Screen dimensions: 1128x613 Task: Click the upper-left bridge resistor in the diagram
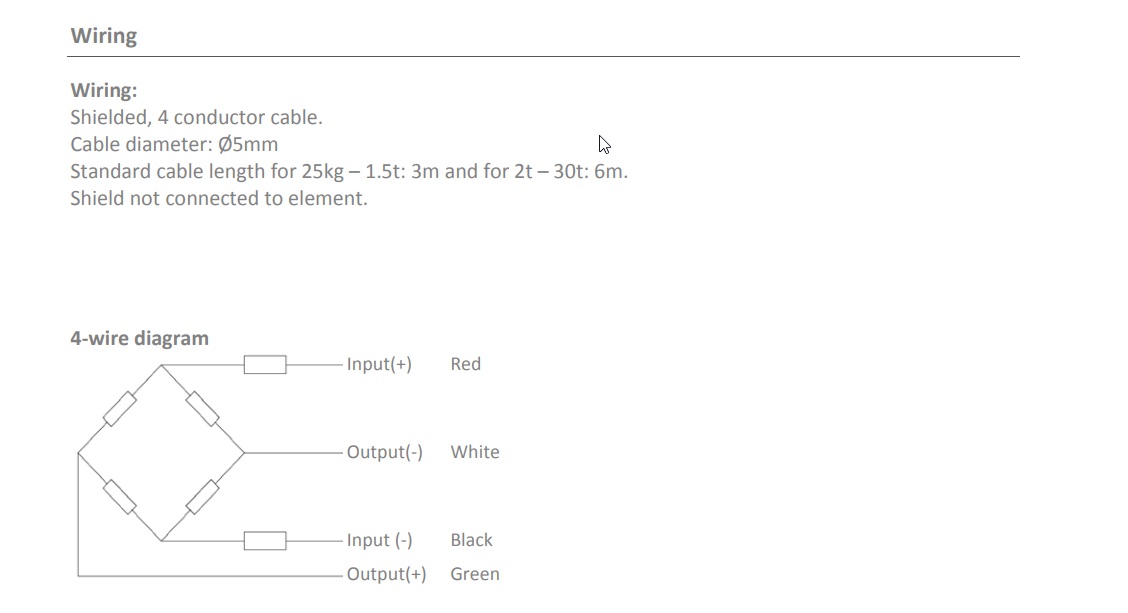point(120,408)
